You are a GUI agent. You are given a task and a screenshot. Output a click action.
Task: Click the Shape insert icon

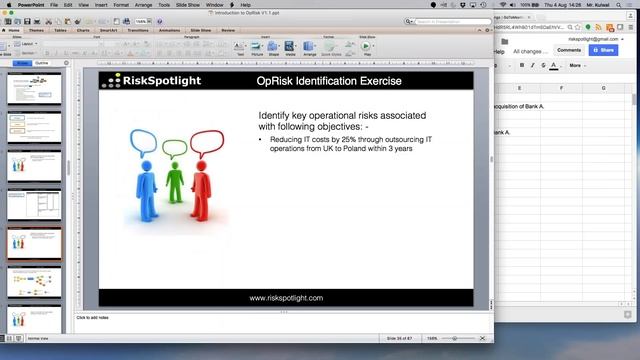[x=273, y=48]
